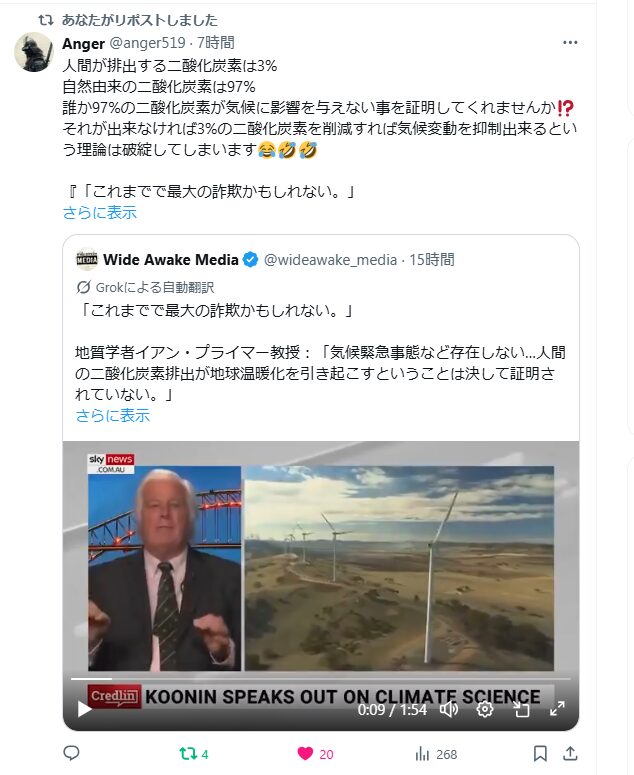Viewport: 634px width, 775px height.
Task: Mute the video speaker icon
Action: [x=449, y=710]
